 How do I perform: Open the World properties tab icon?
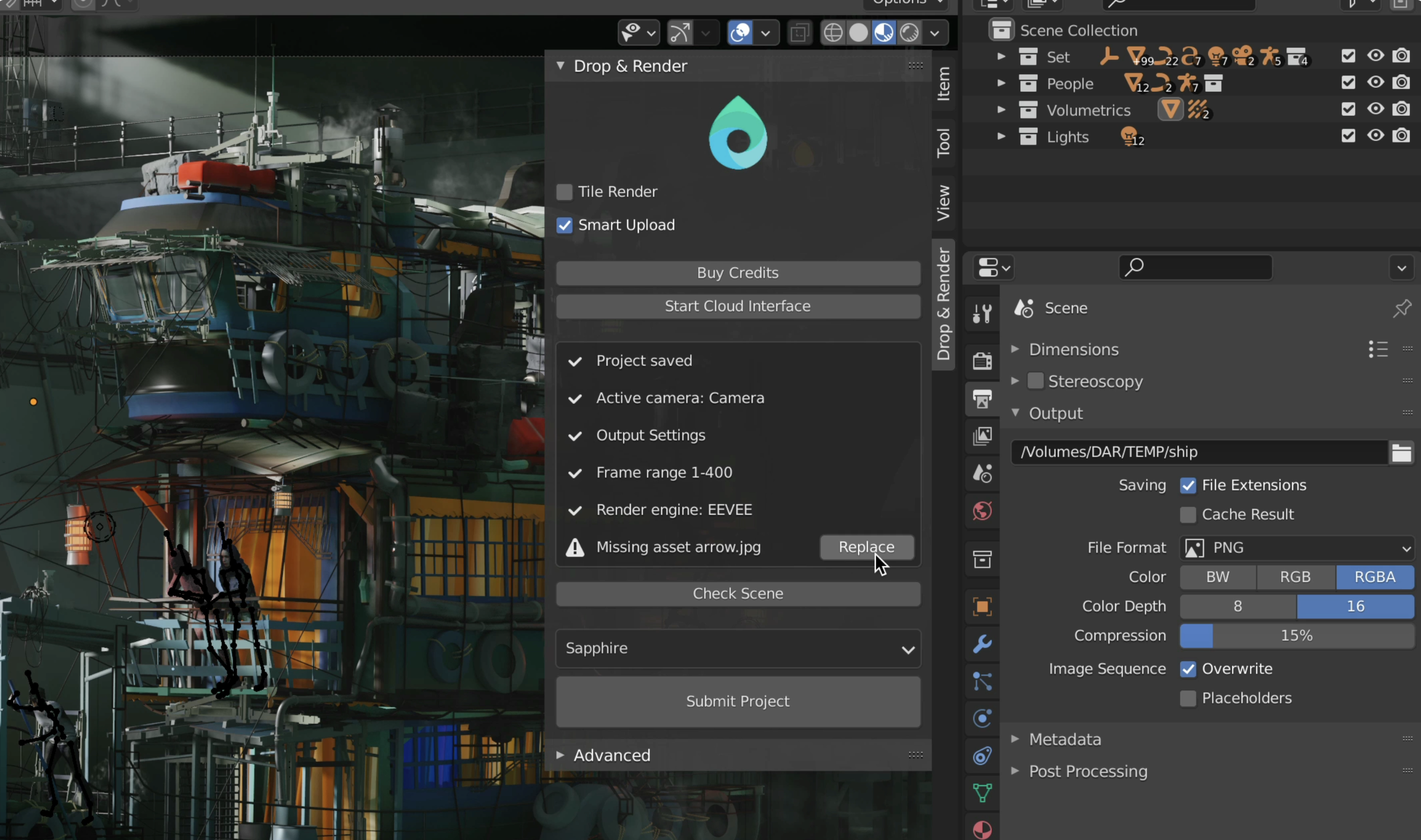pyautogui.click(x=982, y=511)
